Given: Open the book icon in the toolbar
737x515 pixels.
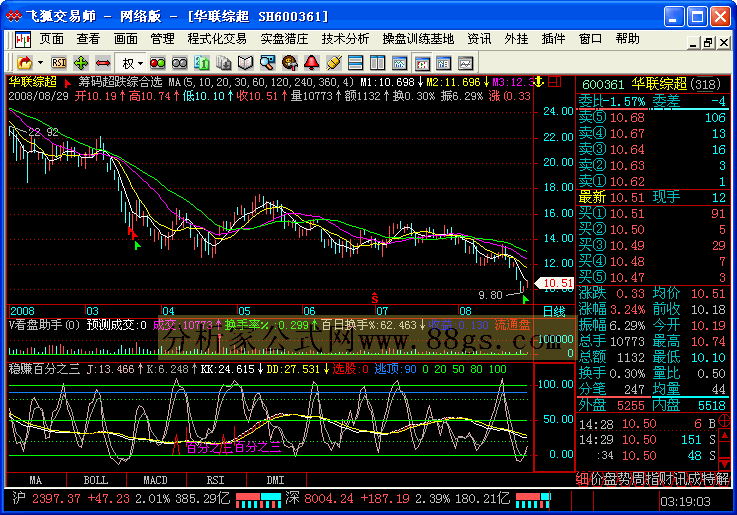Looking at the screenshot, I should click(x=245, y=62).
